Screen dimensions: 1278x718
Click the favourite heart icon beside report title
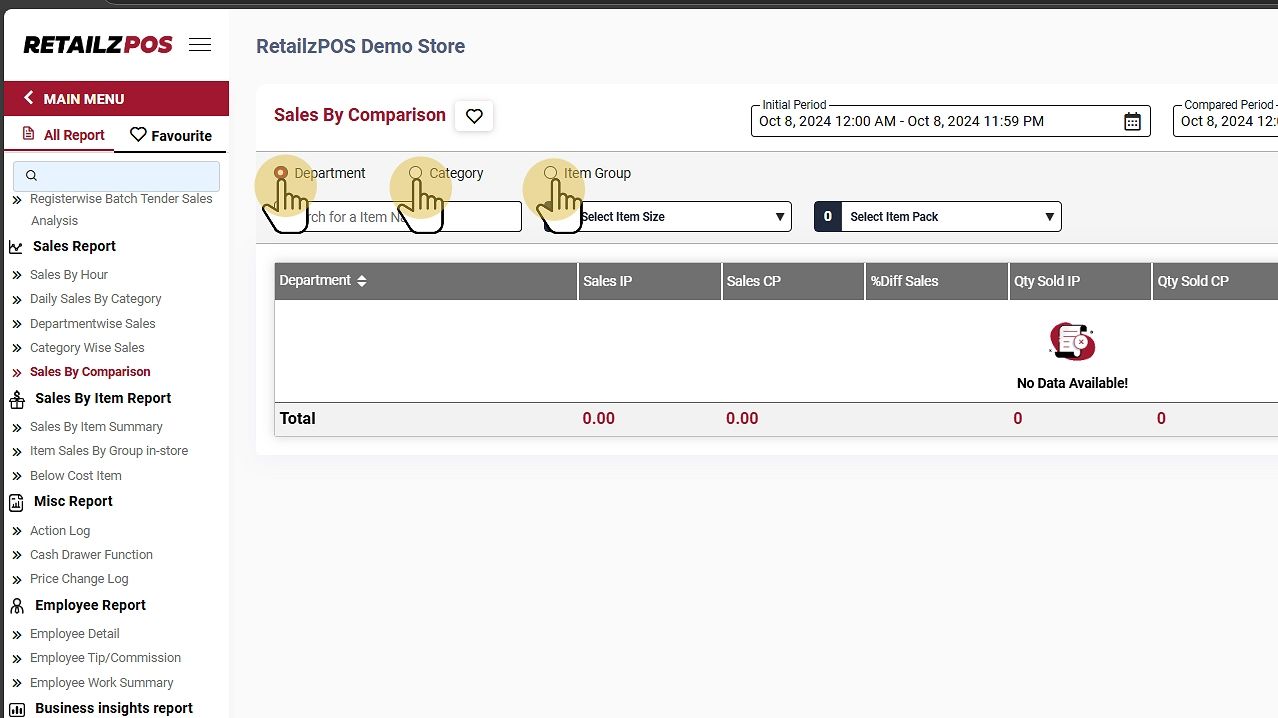pyautogui.click(x=474, y=116)
